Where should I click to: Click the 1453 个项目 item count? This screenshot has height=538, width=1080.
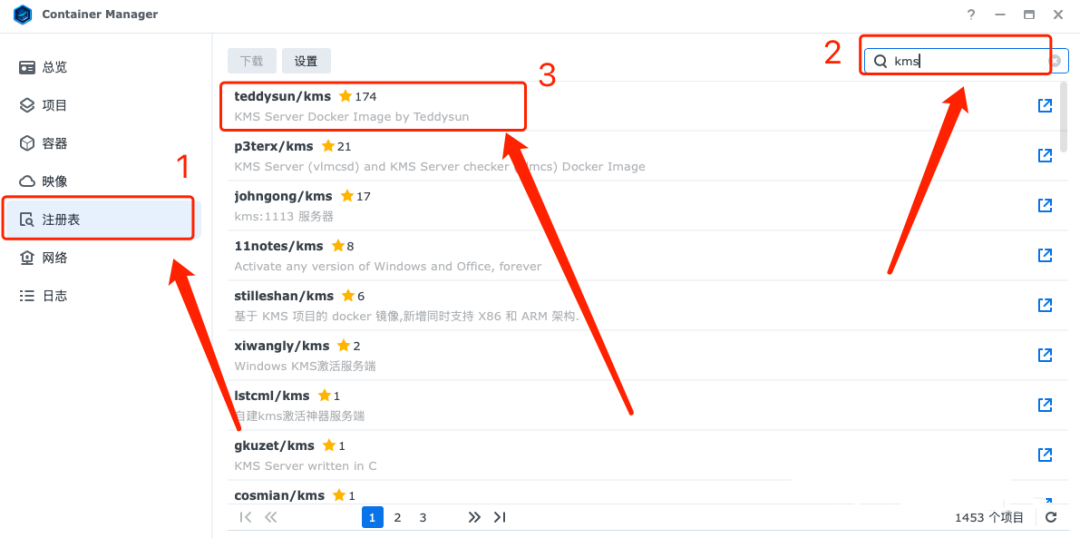[x=989, y=517]
